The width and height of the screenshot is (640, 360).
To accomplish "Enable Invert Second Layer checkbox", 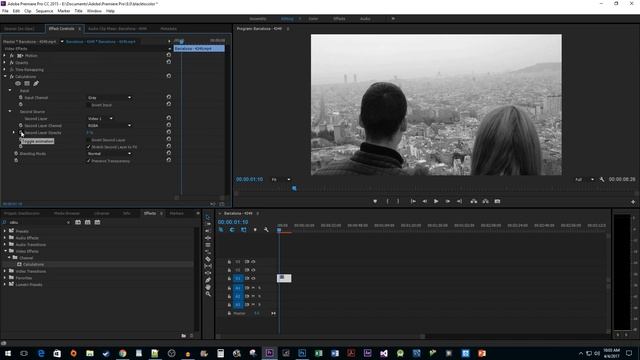I will pyautogui.click(x=89, y=140).
